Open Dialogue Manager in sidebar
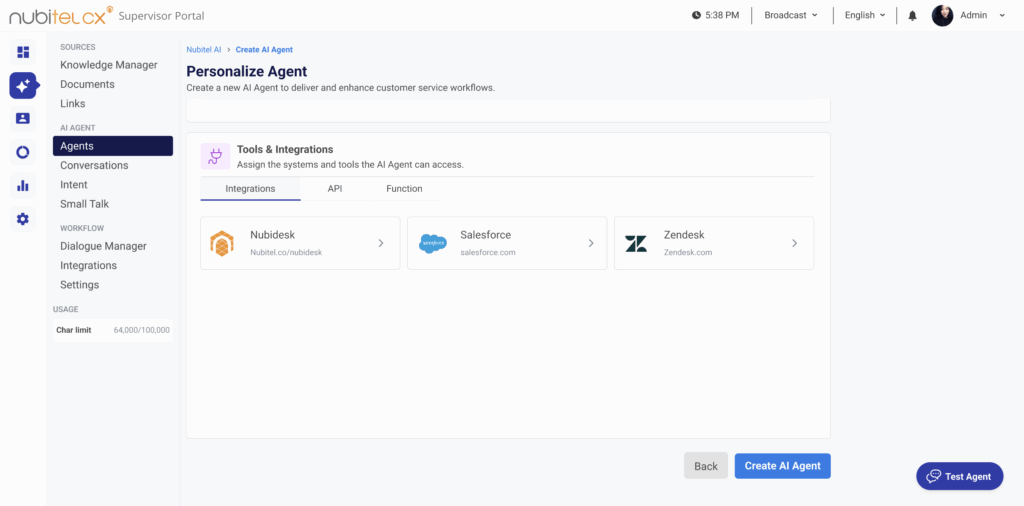This screenshot has height=506, width=1024. tap(103, 246)
